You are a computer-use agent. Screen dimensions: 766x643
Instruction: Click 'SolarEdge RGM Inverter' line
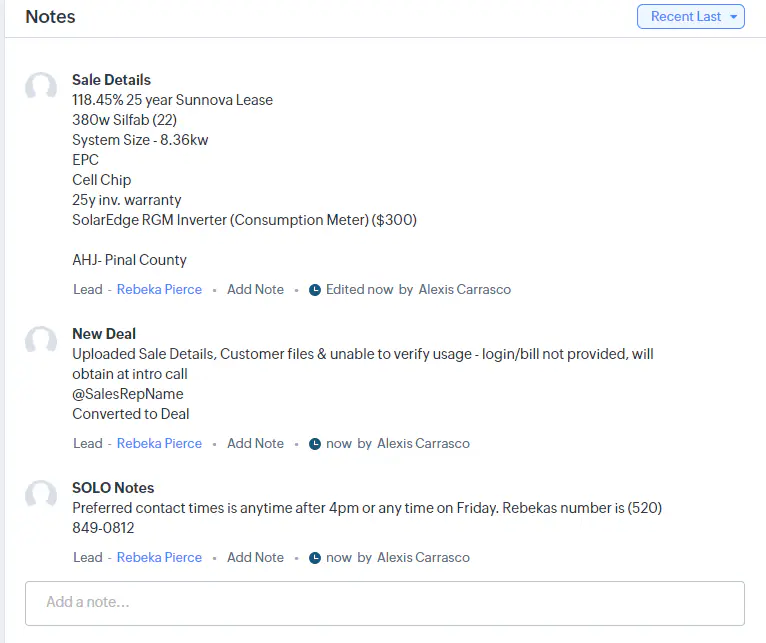point(244,220)
